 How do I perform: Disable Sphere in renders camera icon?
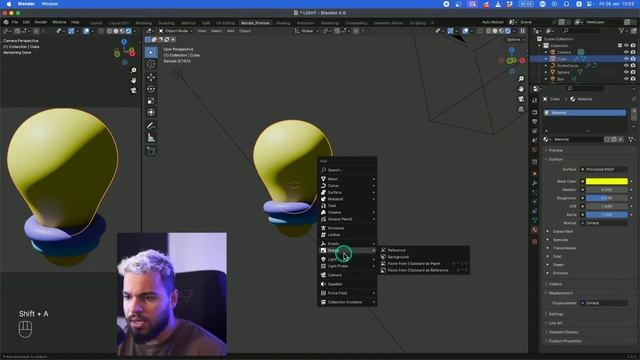click(x=633, y=72)
